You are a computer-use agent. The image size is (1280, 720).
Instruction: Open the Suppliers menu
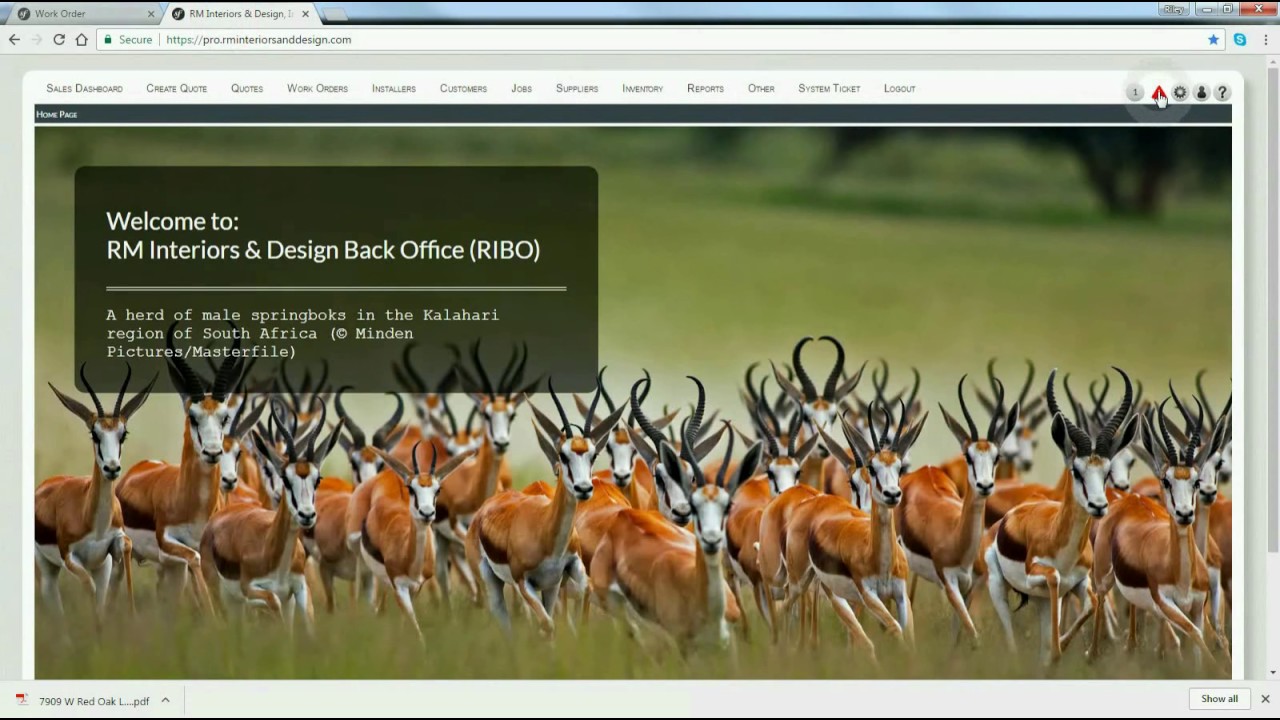(x=577, y=89)
